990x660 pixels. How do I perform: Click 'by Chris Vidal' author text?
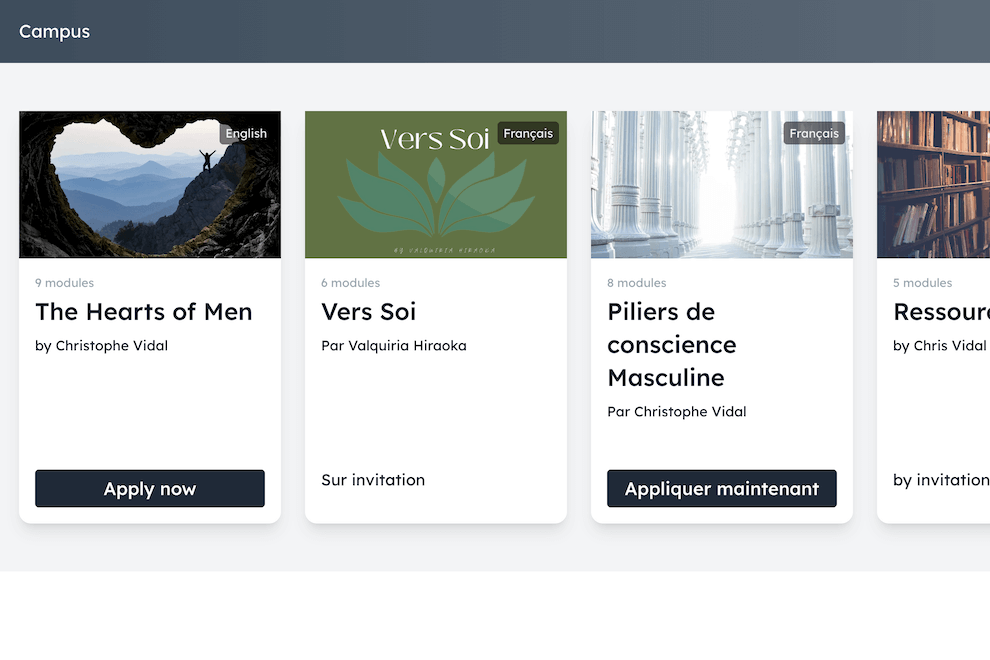[939, 346]
